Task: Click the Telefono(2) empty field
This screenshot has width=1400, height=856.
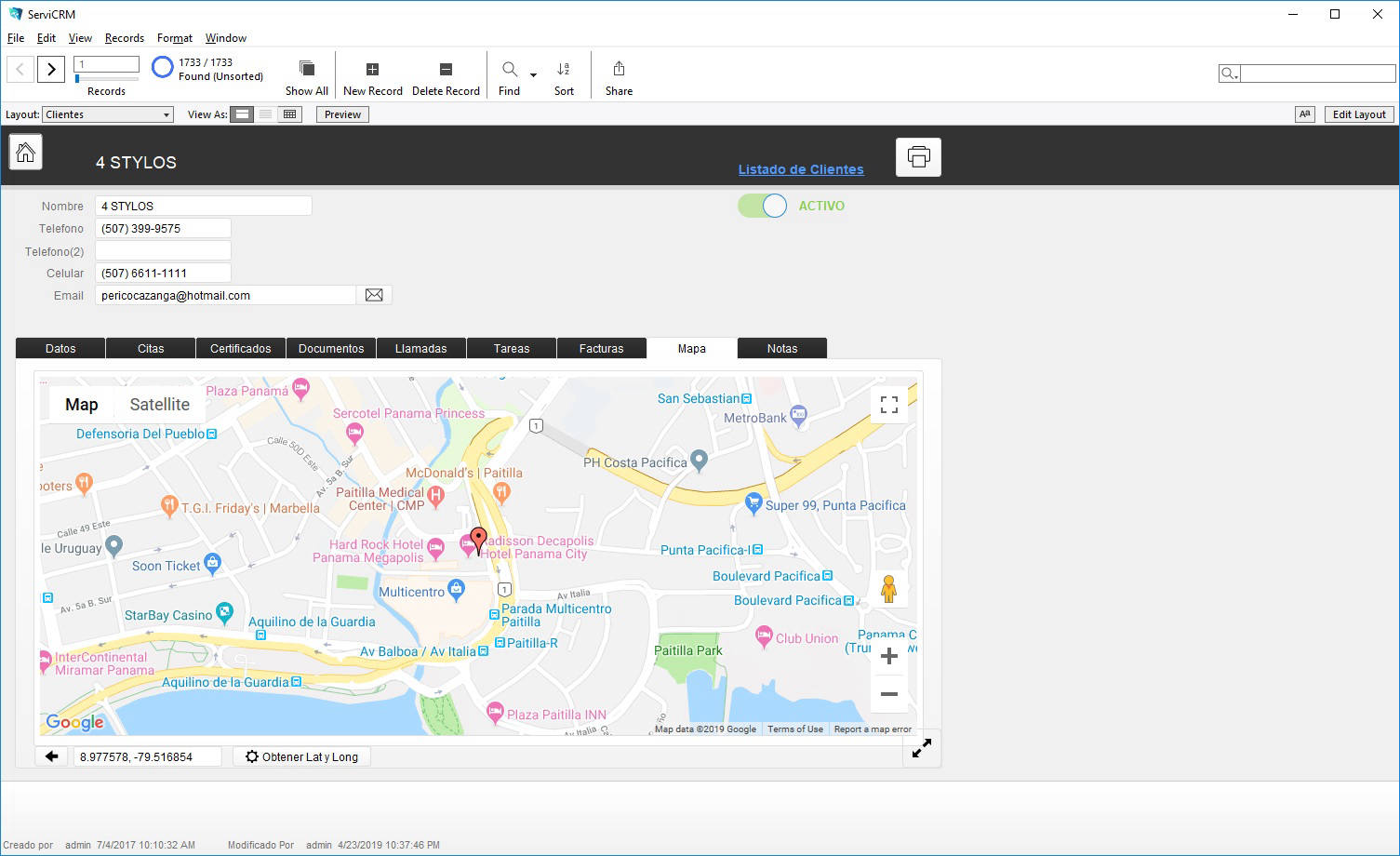Action: (x=163, y=250)
